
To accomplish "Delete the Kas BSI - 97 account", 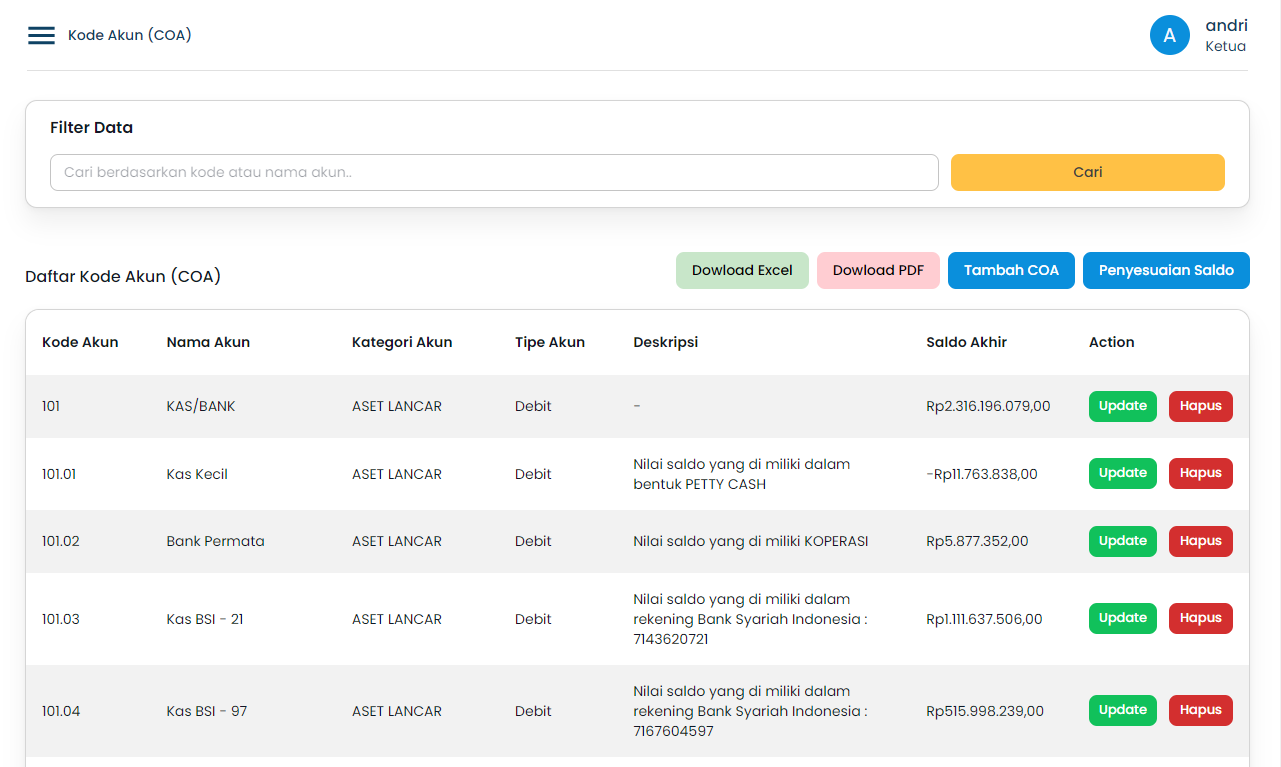I will (x=1200, y=710).
